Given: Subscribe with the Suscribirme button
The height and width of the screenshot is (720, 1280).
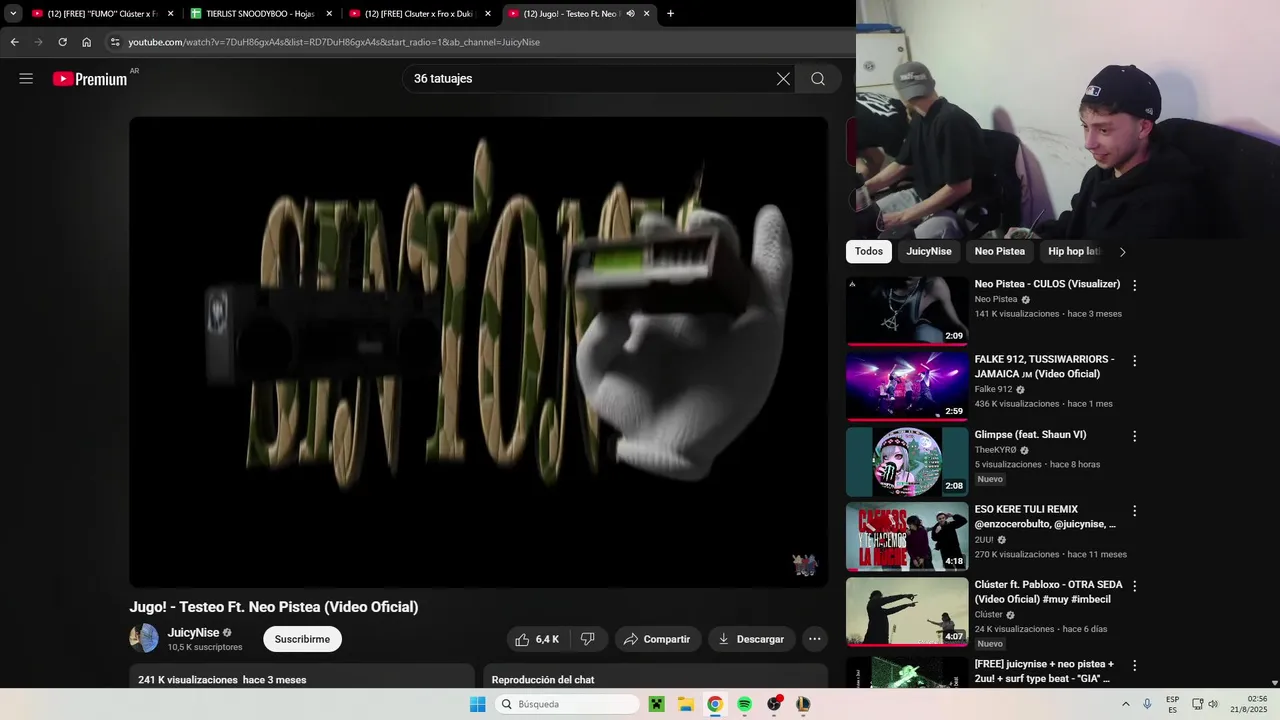Looking at the screenshot, I should point(302,639).
